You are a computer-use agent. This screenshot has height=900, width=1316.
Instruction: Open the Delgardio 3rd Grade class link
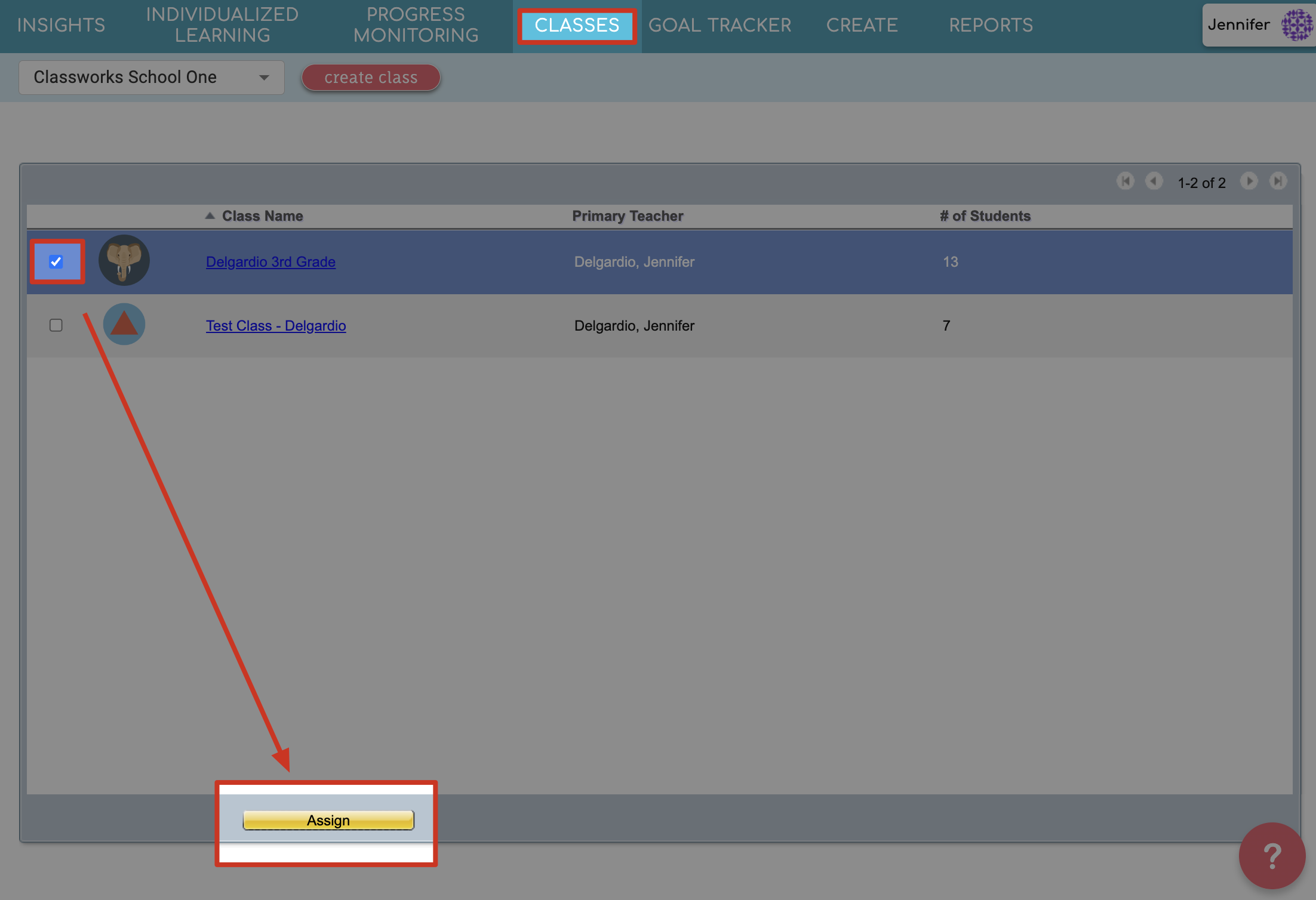click(x=270, y=261)
